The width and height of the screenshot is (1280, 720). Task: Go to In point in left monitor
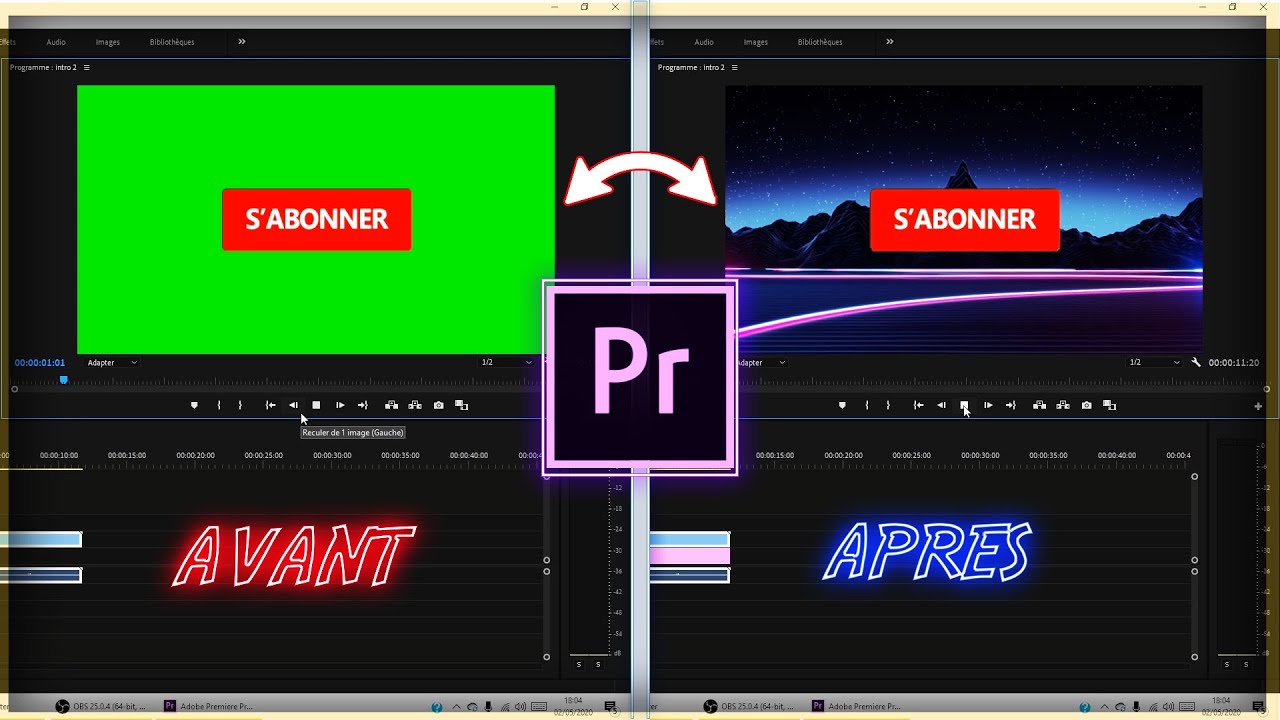[x=270, y=405]
